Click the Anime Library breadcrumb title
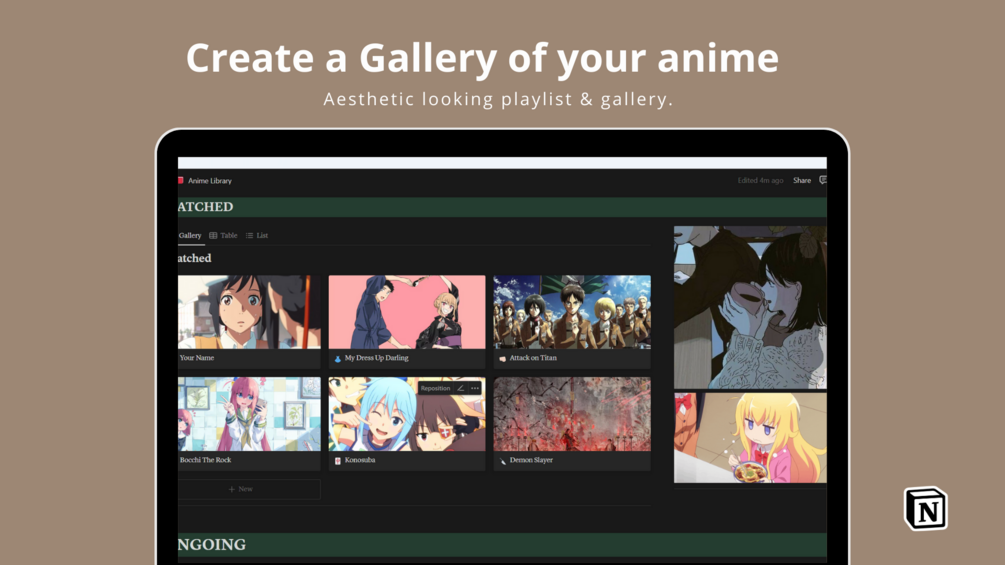Viewport: 1005px width, 565px height. click(x=210, y=181)
